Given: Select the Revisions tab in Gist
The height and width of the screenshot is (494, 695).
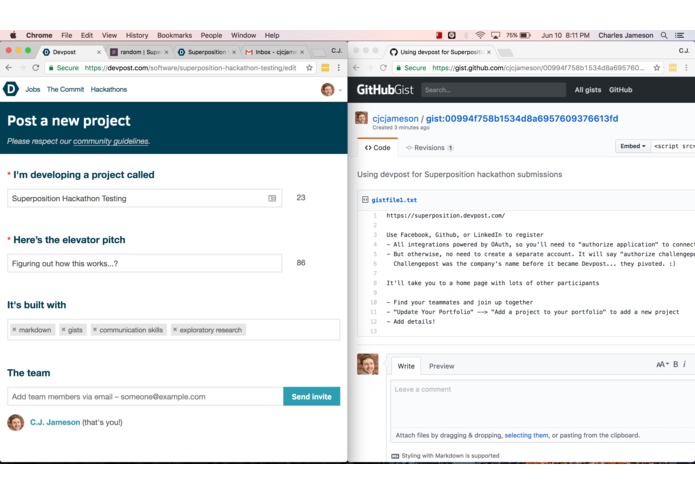Looking at the screenshot, I should tap(429, 148).
